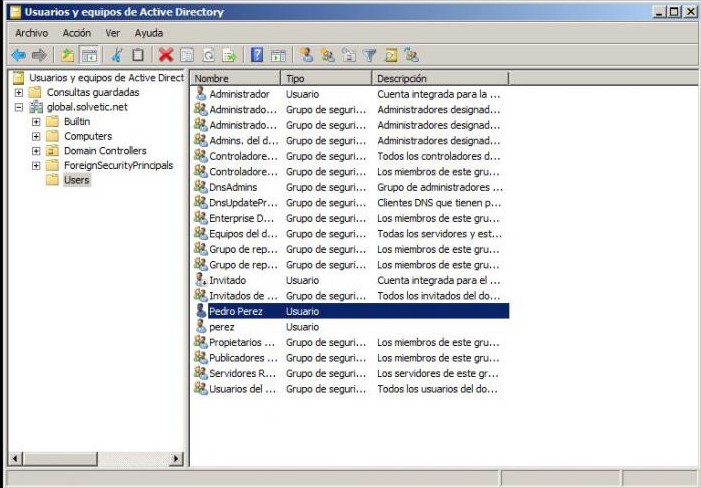Click the Add to group icon at toolbar end
This screenshot has height=488, width=701.
412,55
